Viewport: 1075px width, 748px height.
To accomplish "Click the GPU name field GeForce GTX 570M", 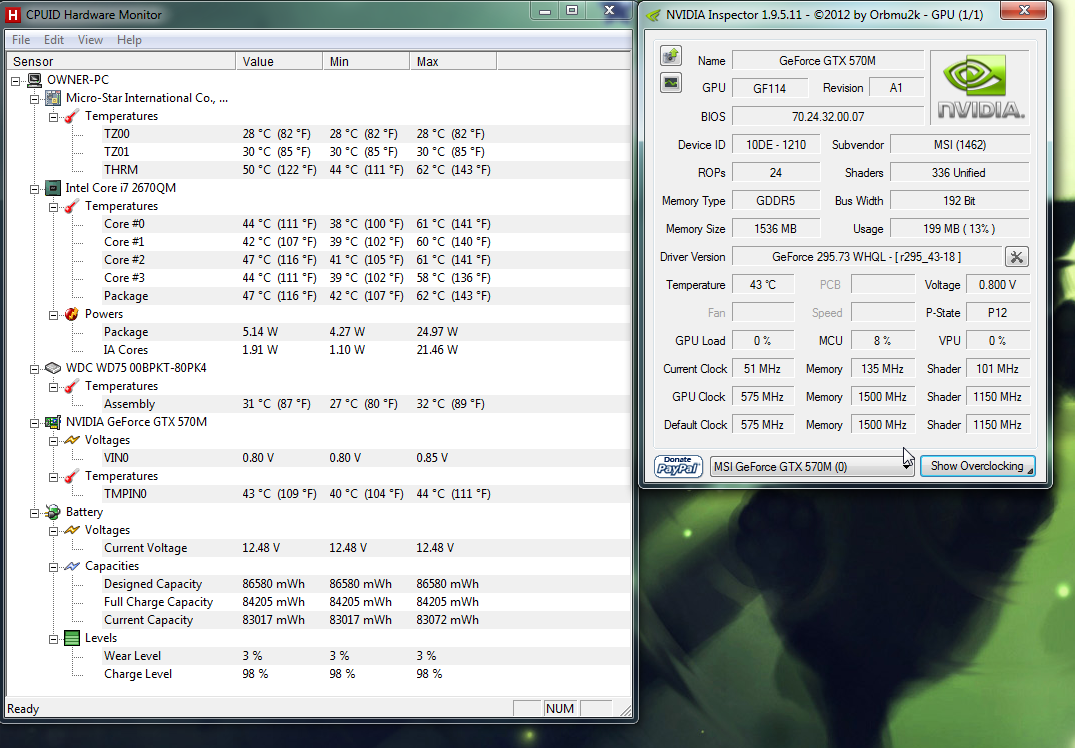I will [x=828, y=60].
